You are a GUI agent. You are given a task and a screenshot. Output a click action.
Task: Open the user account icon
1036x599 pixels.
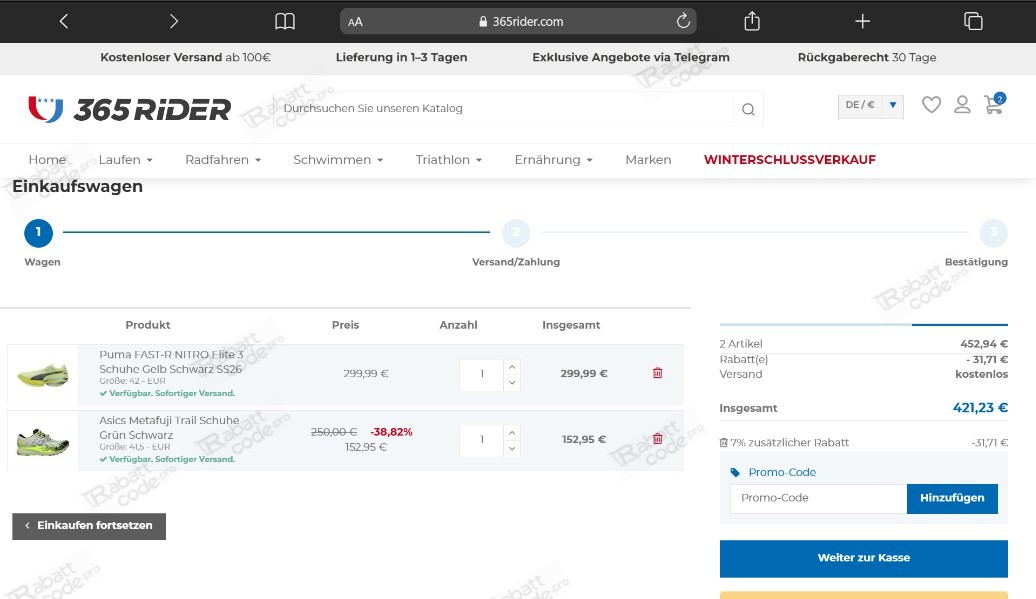(x=962, y=104)
